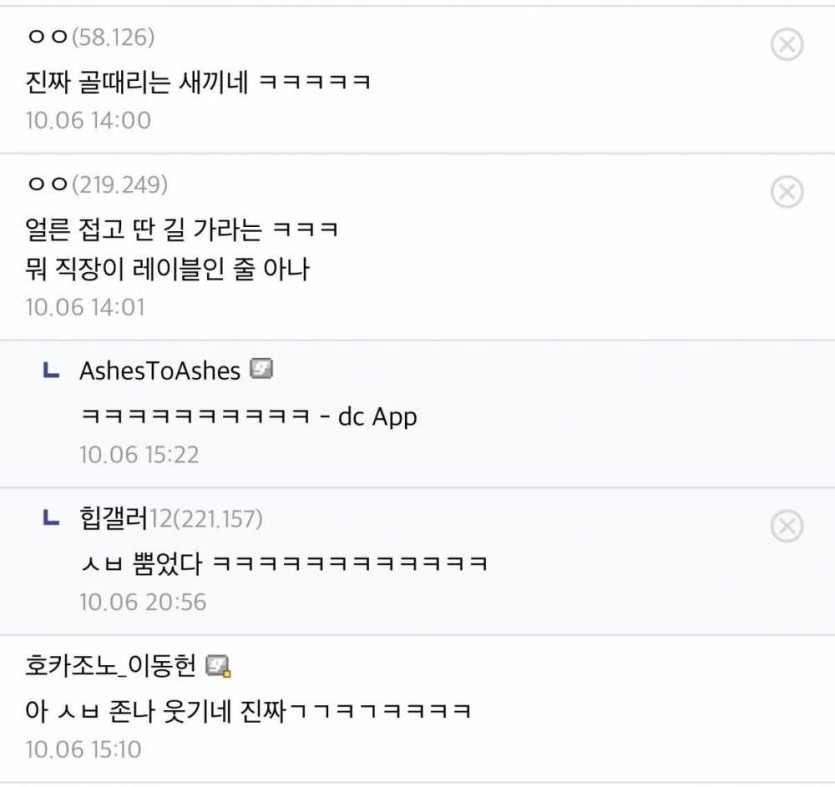Reply to the comment "아 ㅅㅂ 존나 웃기네 진짜"
This screenshot has width=835, height=787.
[x=248, y=711]
